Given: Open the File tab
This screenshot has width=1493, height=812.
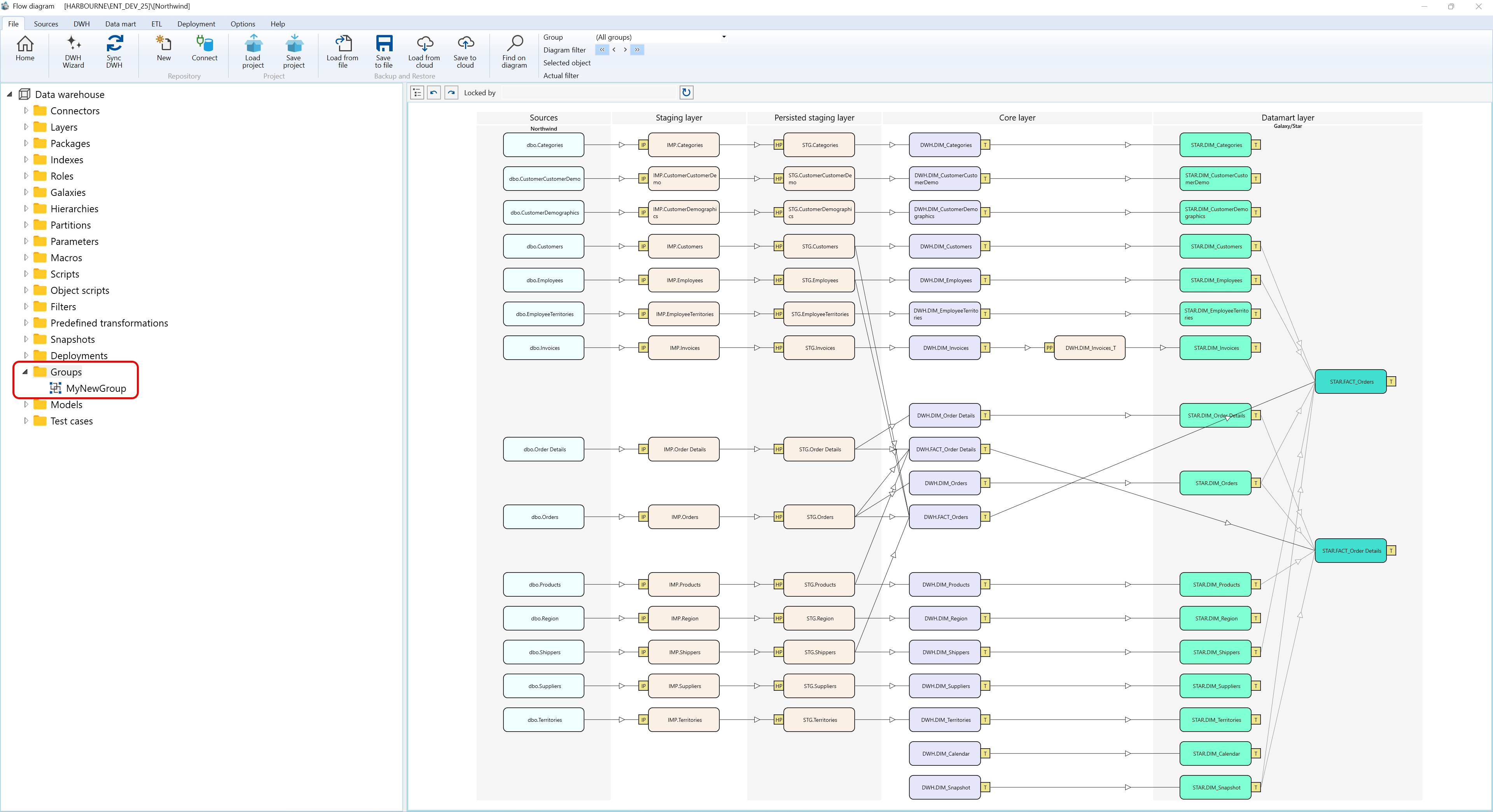Looking at the screenshot, I should pos(13,24).
